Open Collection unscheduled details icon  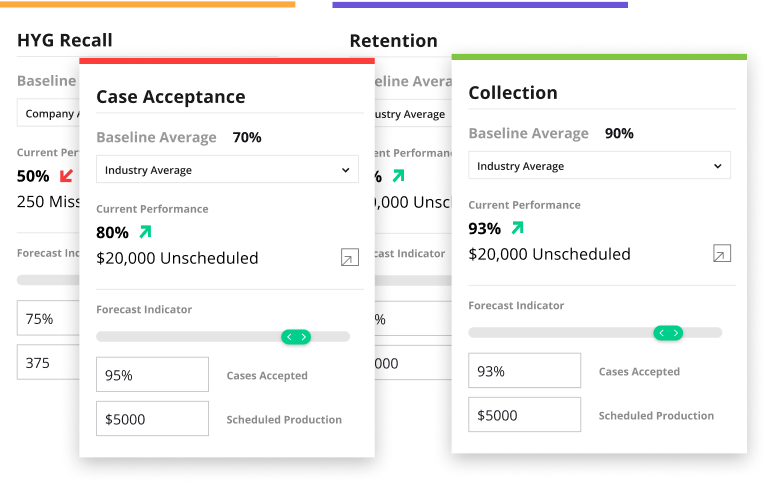[722, 253]
